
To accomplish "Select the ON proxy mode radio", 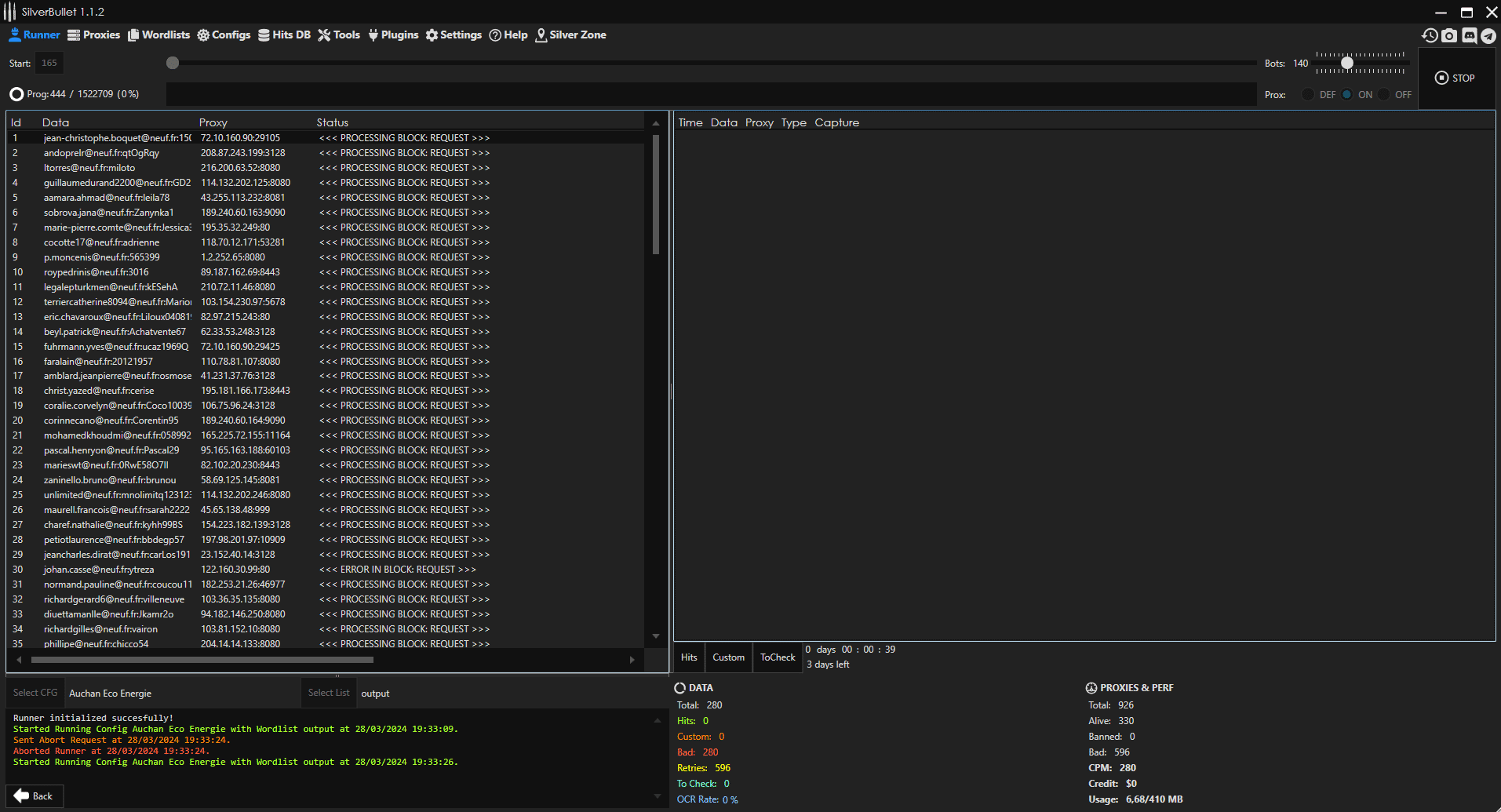I will (1347, 94).
